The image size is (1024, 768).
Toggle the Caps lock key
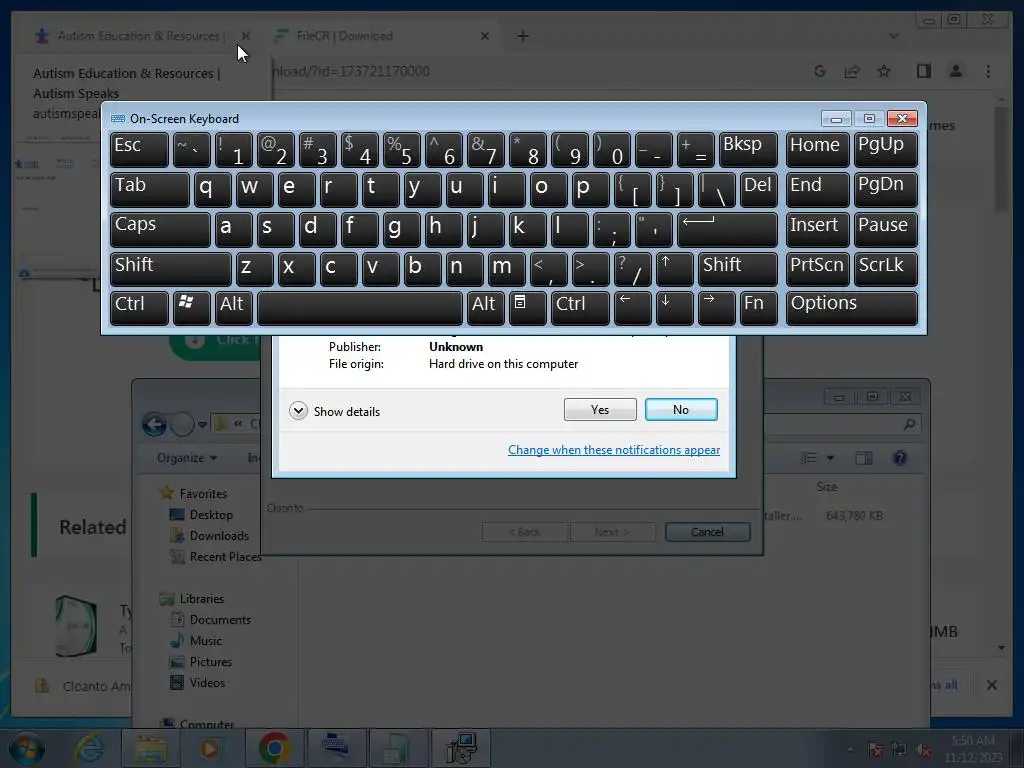[160, 230]
